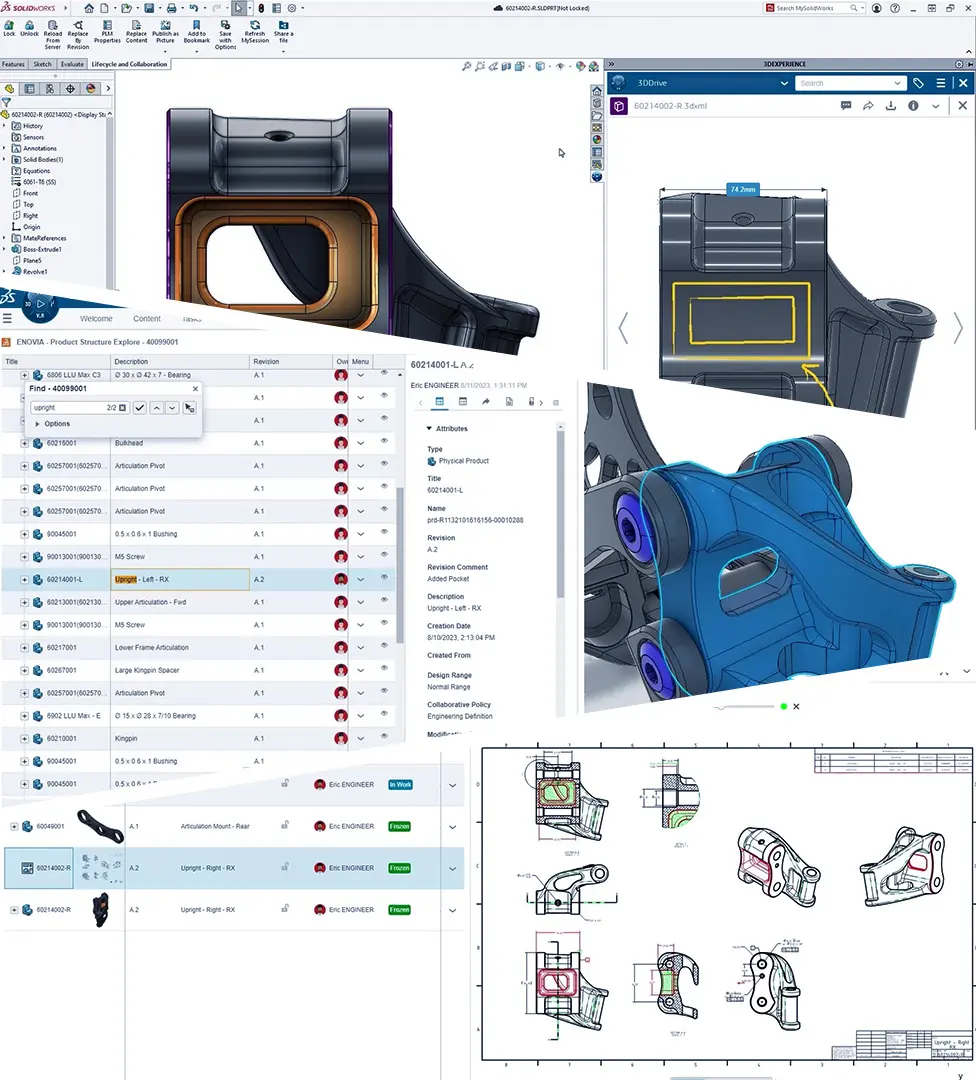Click Share a file icon
This screenshot has height=1080, width=976.
coord(283,25)
